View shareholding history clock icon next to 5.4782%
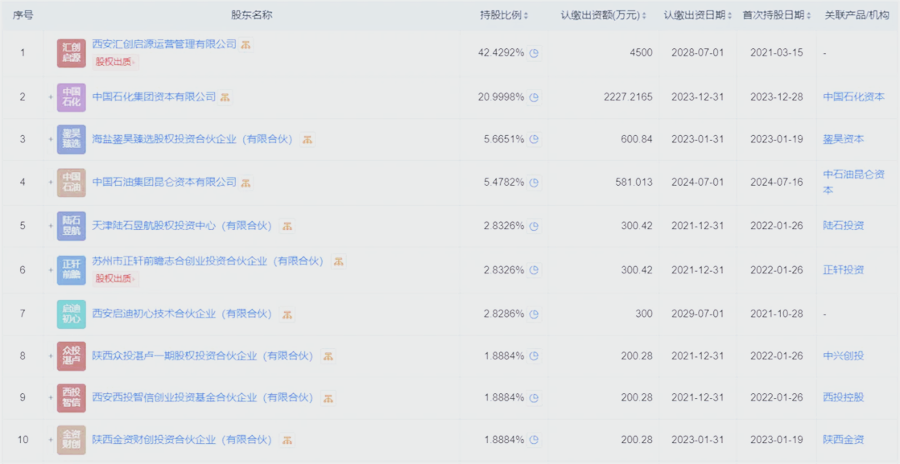Screen dimensions: 900x464 [x=534, y=183]
